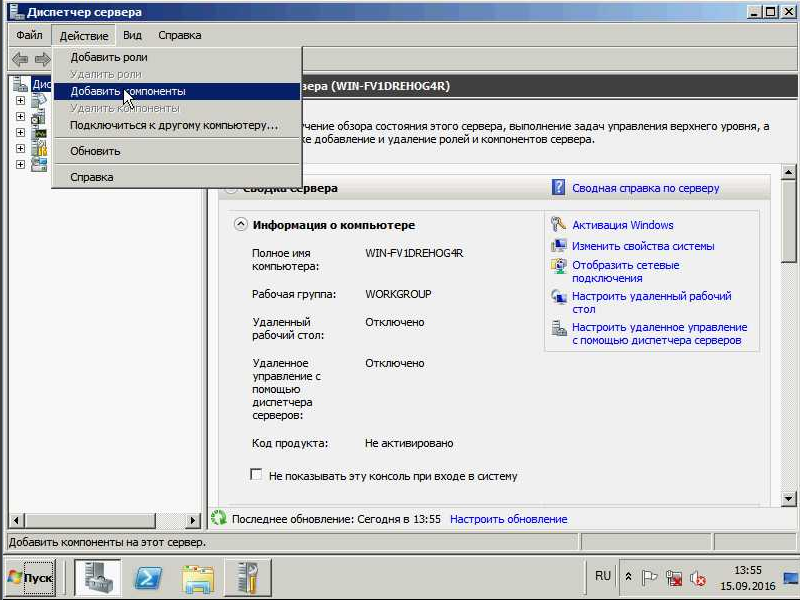Viewport: 800px width, 600px height.
Task: Open Windows Explorer folder taskbar icon
Action: [198, 578]
